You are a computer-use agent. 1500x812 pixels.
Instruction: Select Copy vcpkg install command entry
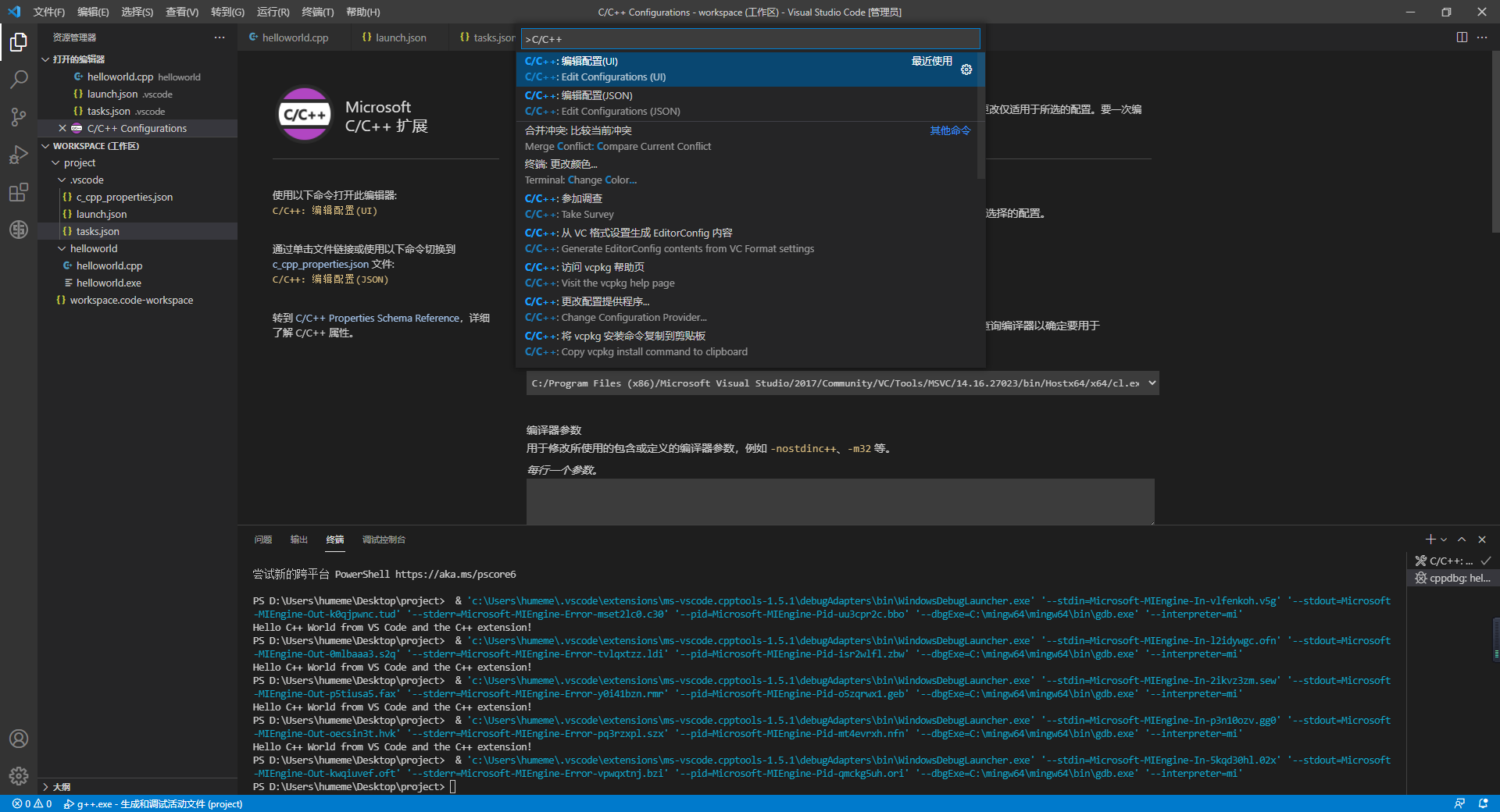[750, 344]
